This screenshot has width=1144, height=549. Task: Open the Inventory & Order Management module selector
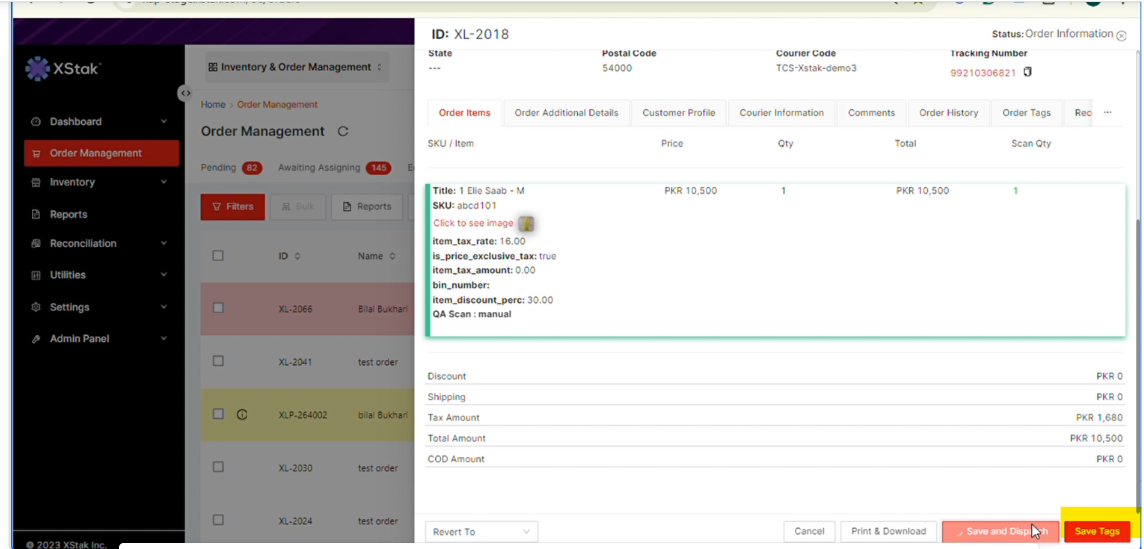[295, 67]
